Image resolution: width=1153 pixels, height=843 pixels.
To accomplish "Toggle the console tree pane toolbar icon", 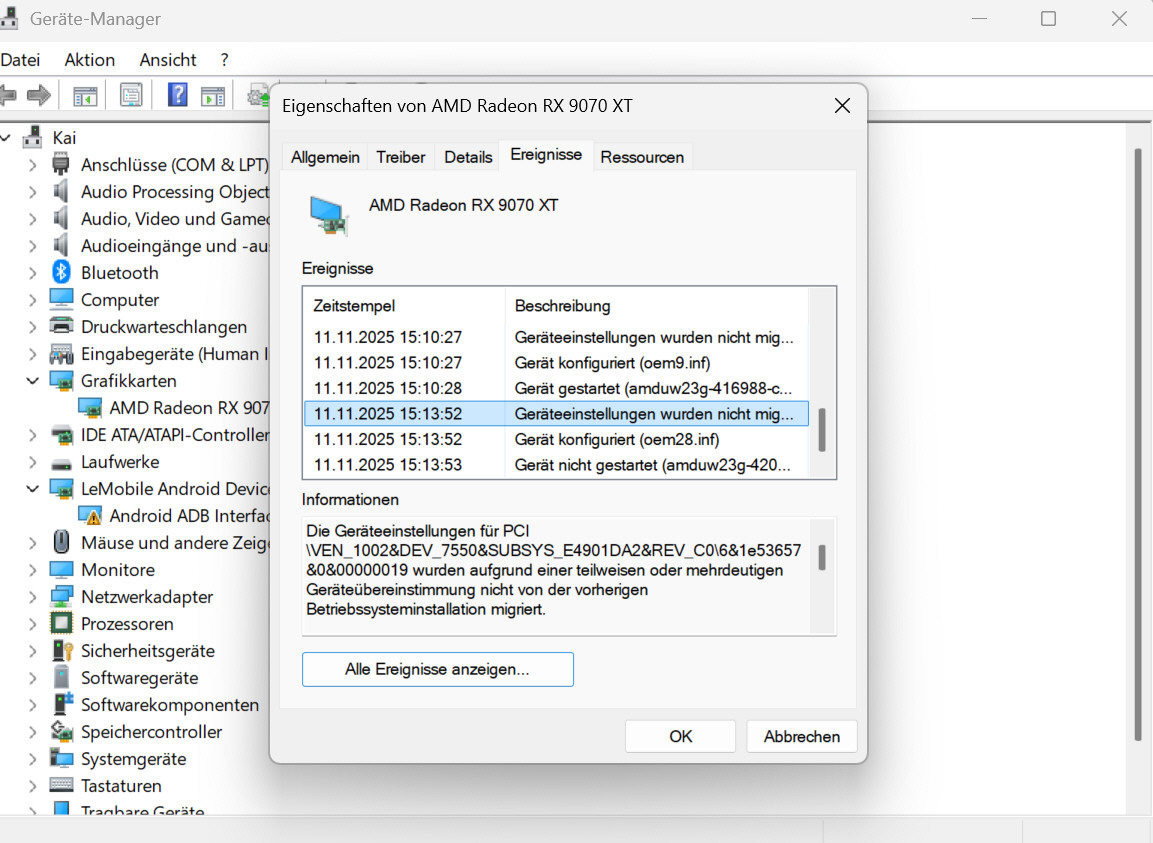I will (85, 96).
